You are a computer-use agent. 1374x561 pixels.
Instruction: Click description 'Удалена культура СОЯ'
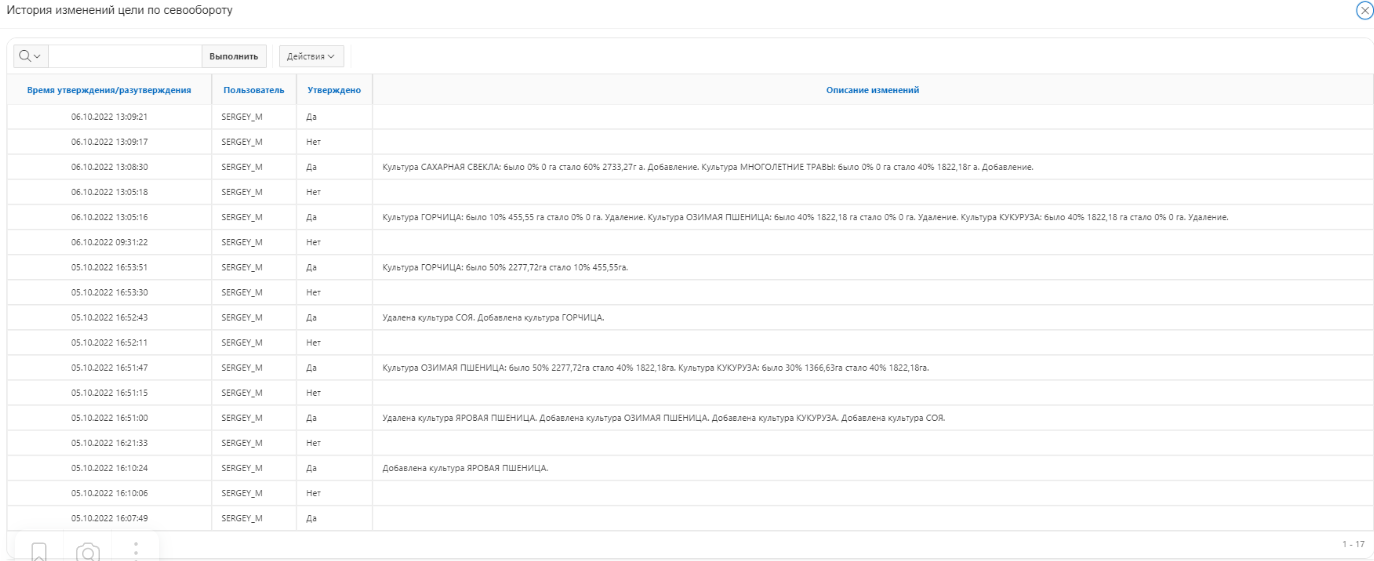click(x=494, y=318)
